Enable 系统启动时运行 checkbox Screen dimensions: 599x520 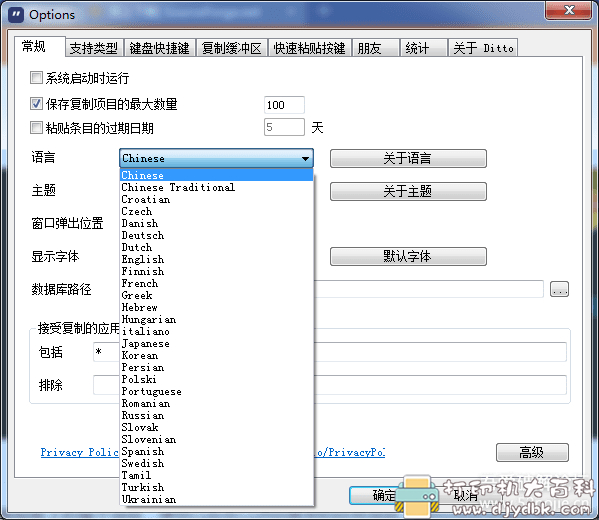coord(36,78)
